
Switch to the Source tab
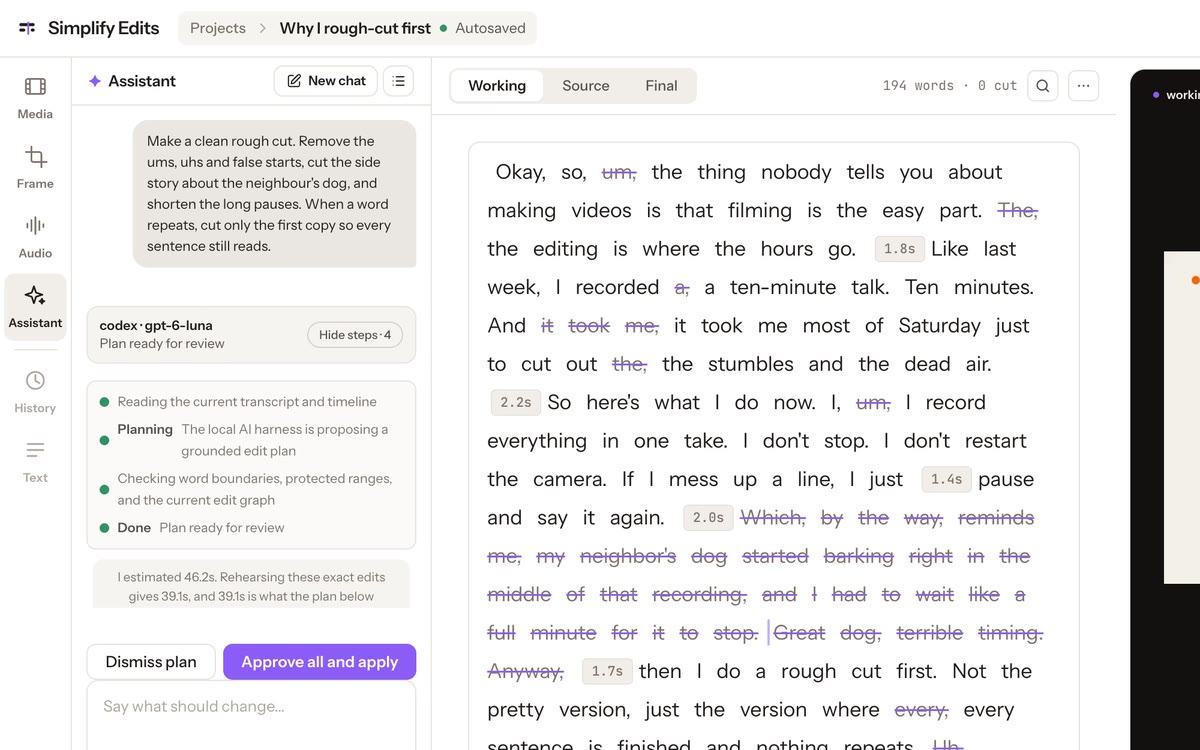coord(586,86)
